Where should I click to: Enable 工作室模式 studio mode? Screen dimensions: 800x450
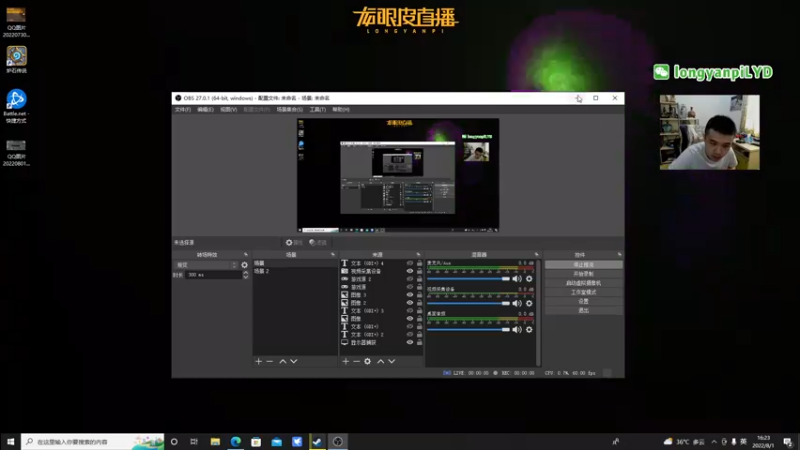(583, 292)
